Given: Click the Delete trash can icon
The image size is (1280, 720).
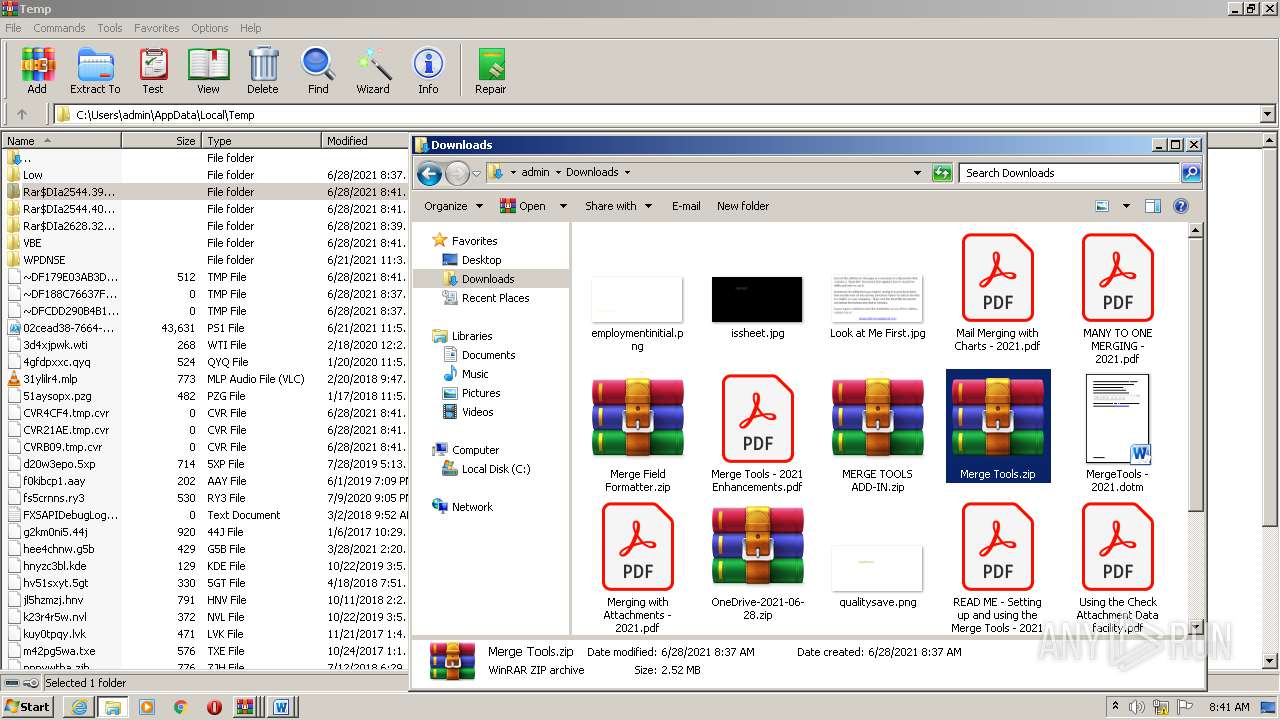Looking at the screenshot, I should coord(263,70).
